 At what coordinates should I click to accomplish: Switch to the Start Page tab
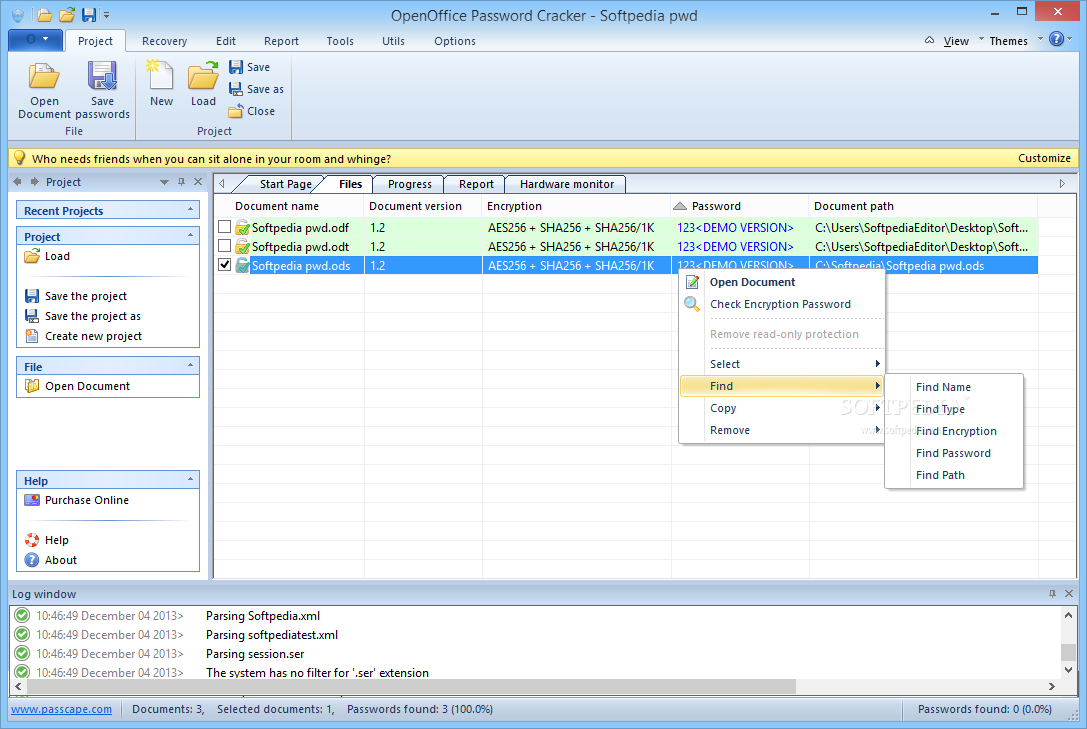click(286, 184)
